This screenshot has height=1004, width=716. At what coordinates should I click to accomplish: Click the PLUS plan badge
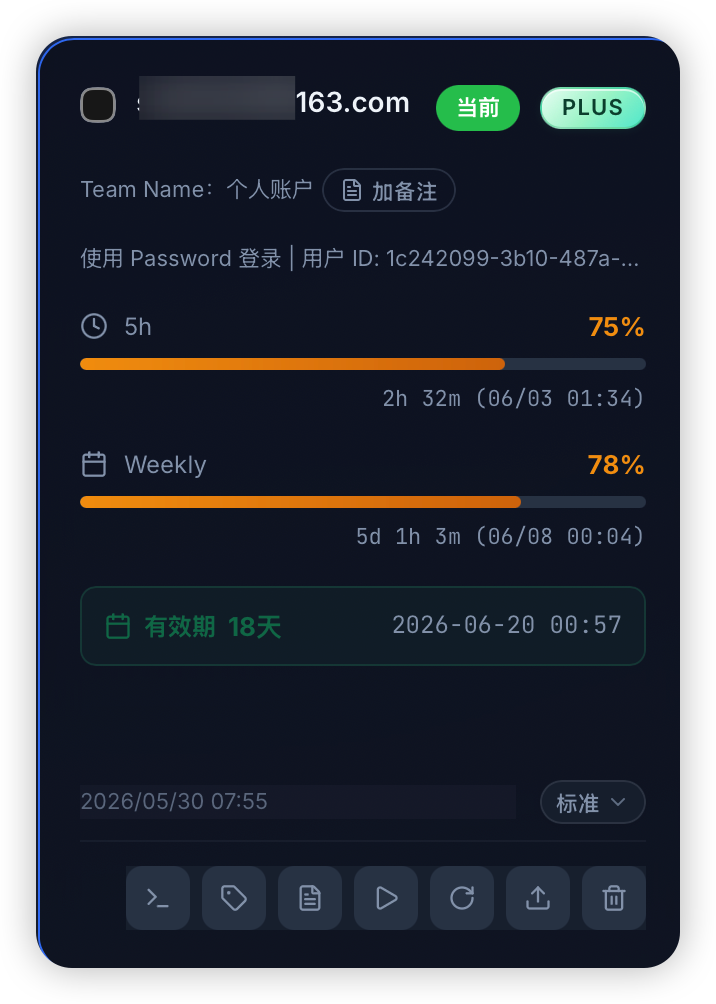(592, 108)
